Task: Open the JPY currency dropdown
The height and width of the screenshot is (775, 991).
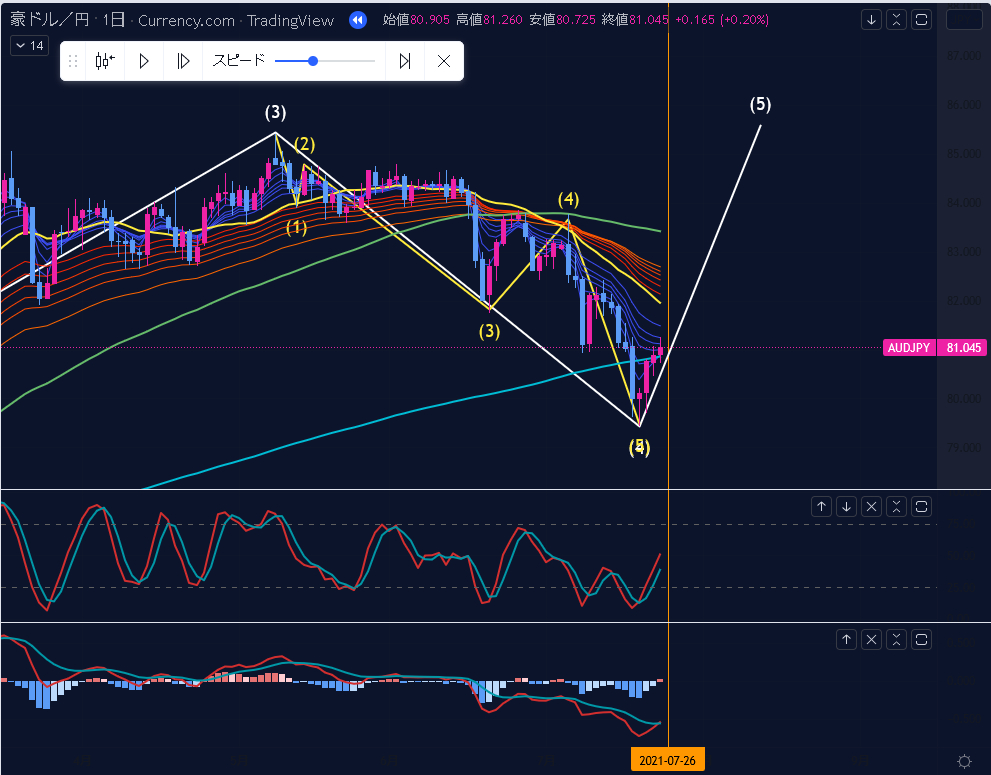Action: 964,20
